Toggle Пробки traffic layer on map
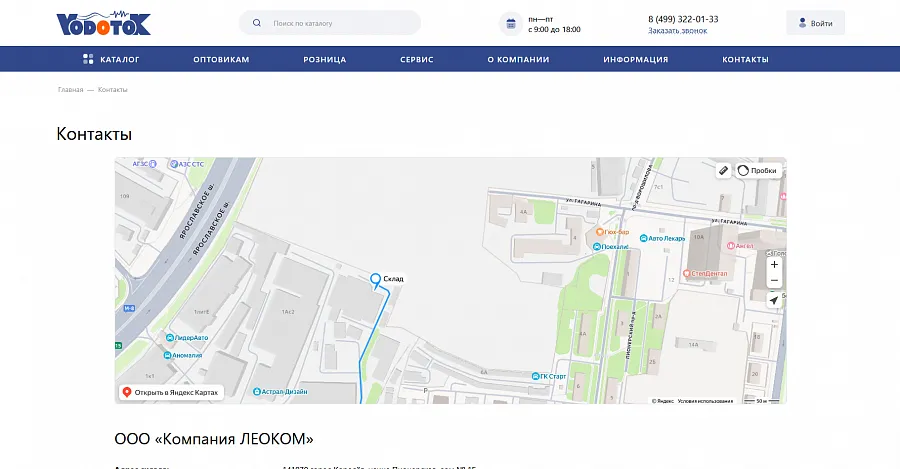This screenshot has width=900, height=469. [758, 170]
